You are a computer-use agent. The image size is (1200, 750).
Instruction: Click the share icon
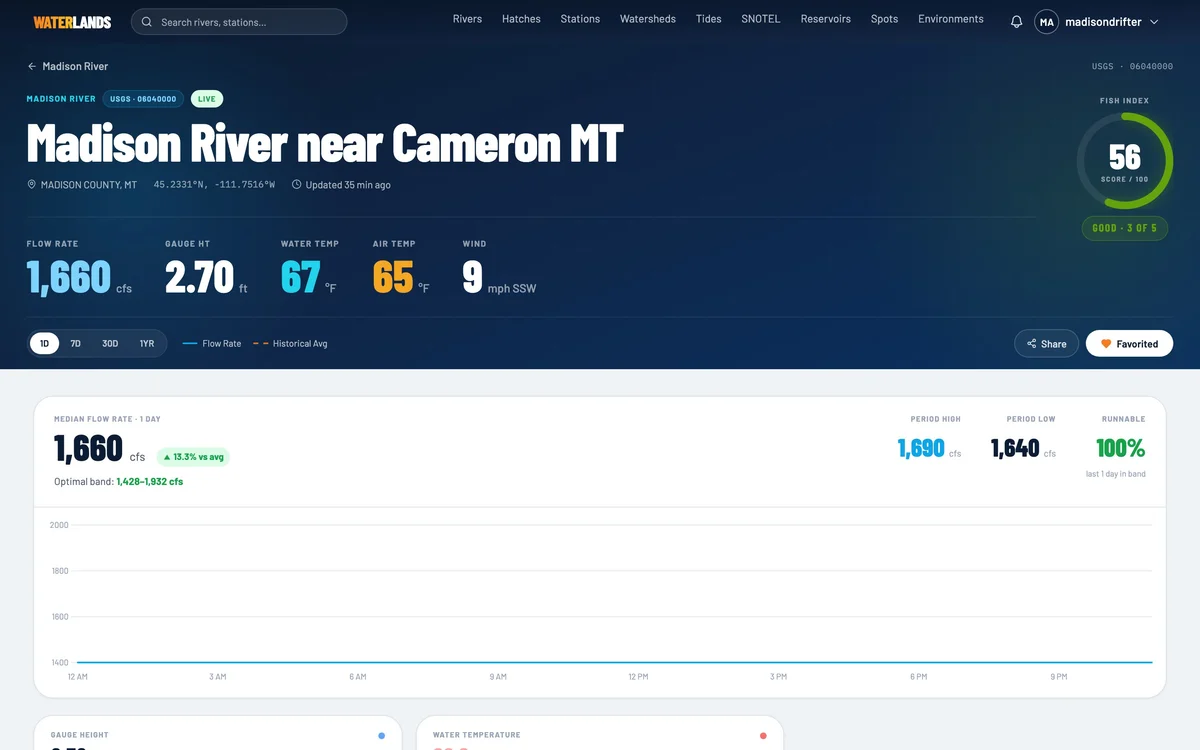[1031, 344]
